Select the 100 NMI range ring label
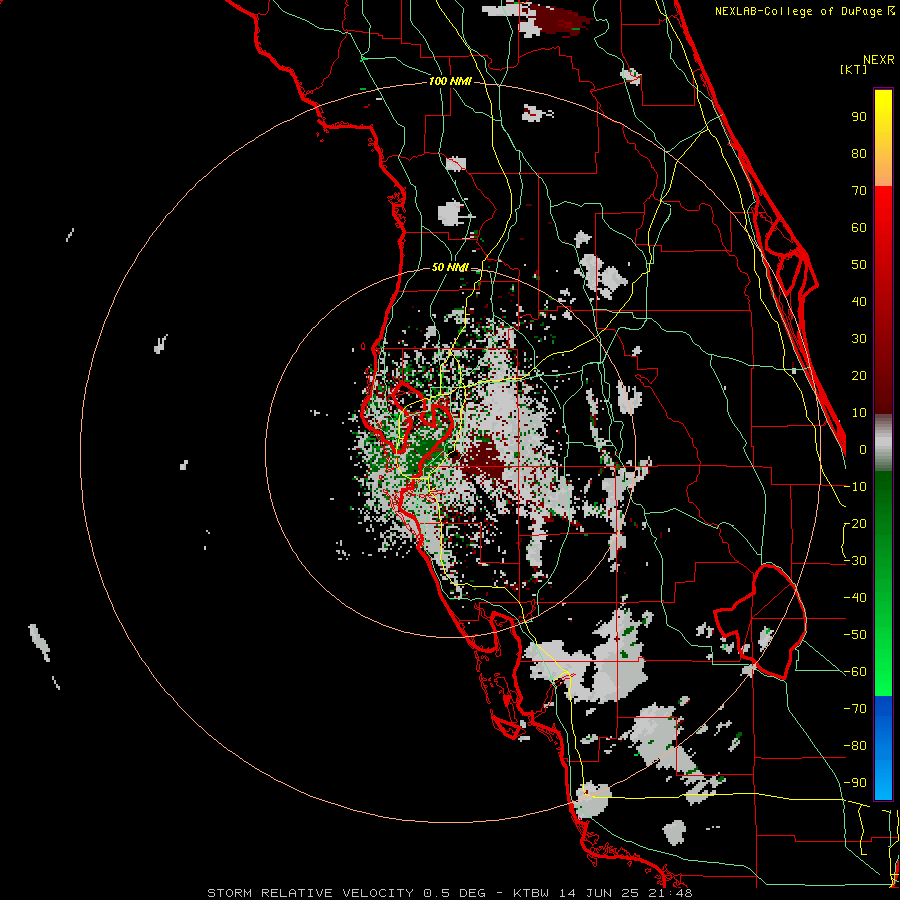 (x=450, y=81)
